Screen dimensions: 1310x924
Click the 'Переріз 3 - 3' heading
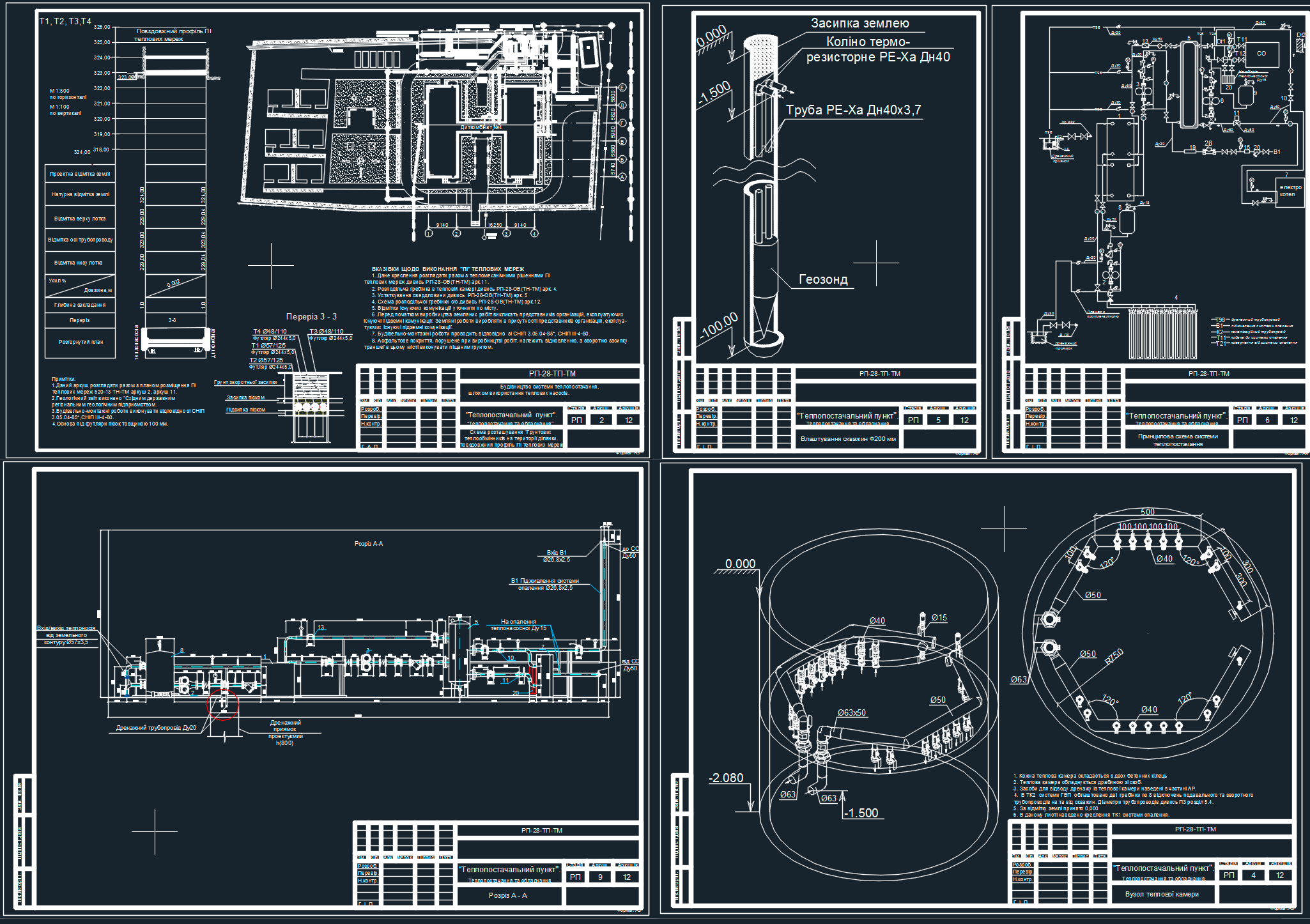(311, 316)
